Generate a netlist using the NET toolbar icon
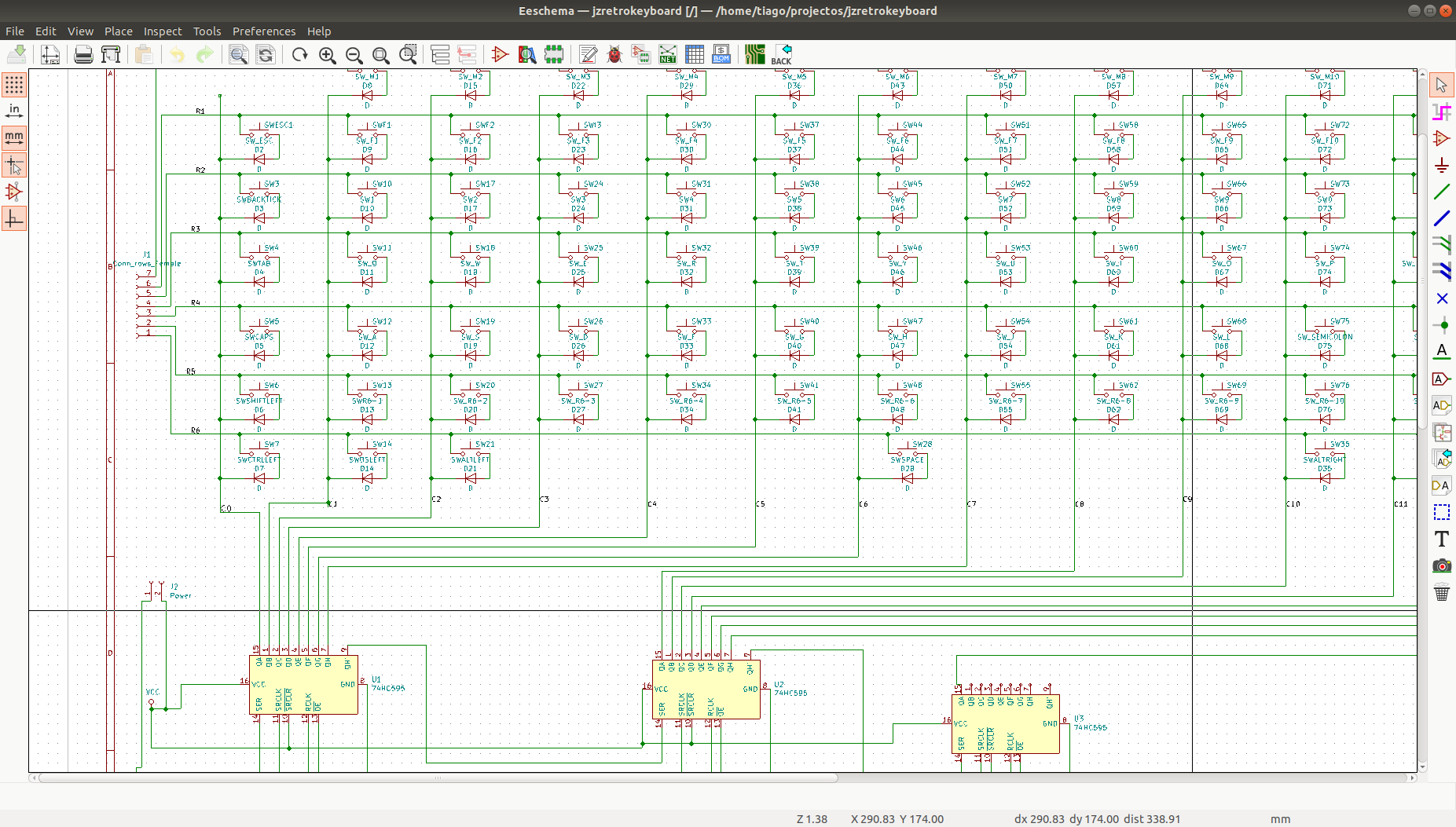 668,54
